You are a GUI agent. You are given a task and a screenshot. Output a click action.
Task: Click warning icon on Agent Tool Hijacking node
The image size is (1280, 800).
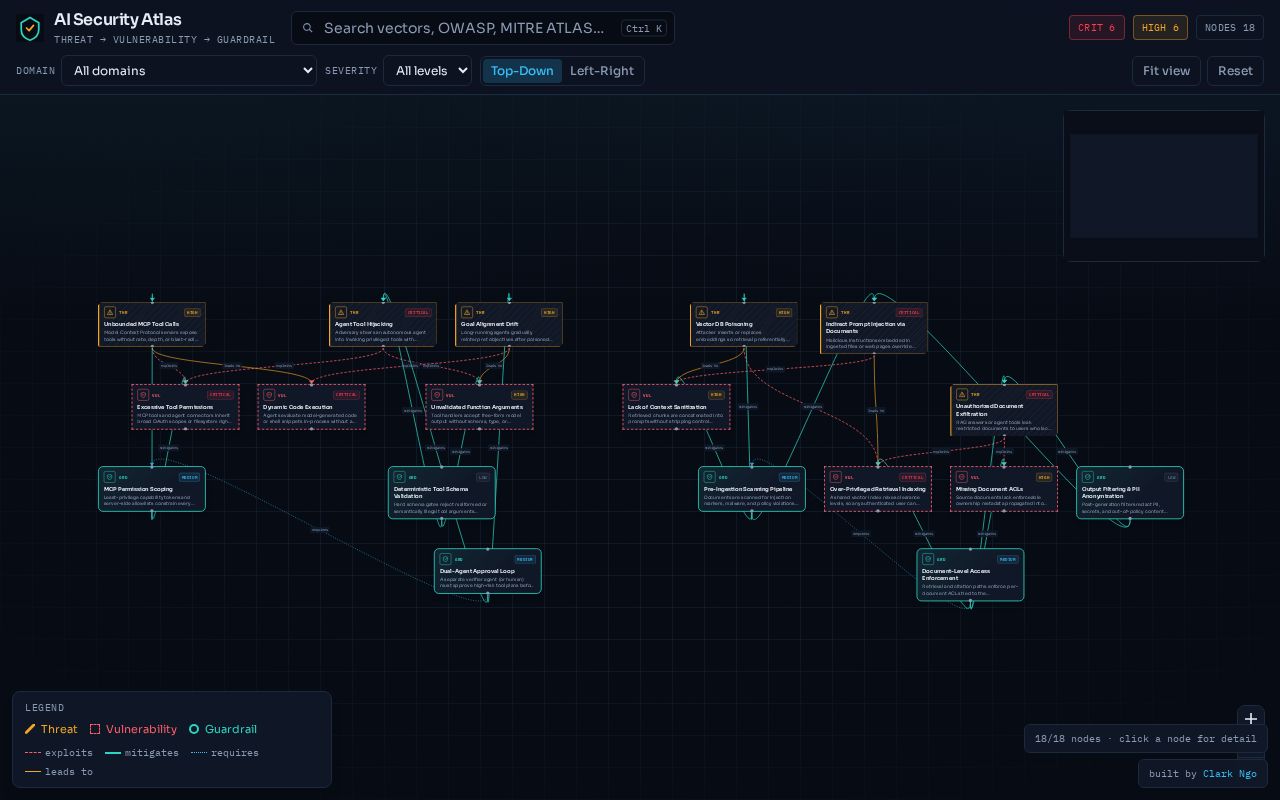(x=341, y=312)
